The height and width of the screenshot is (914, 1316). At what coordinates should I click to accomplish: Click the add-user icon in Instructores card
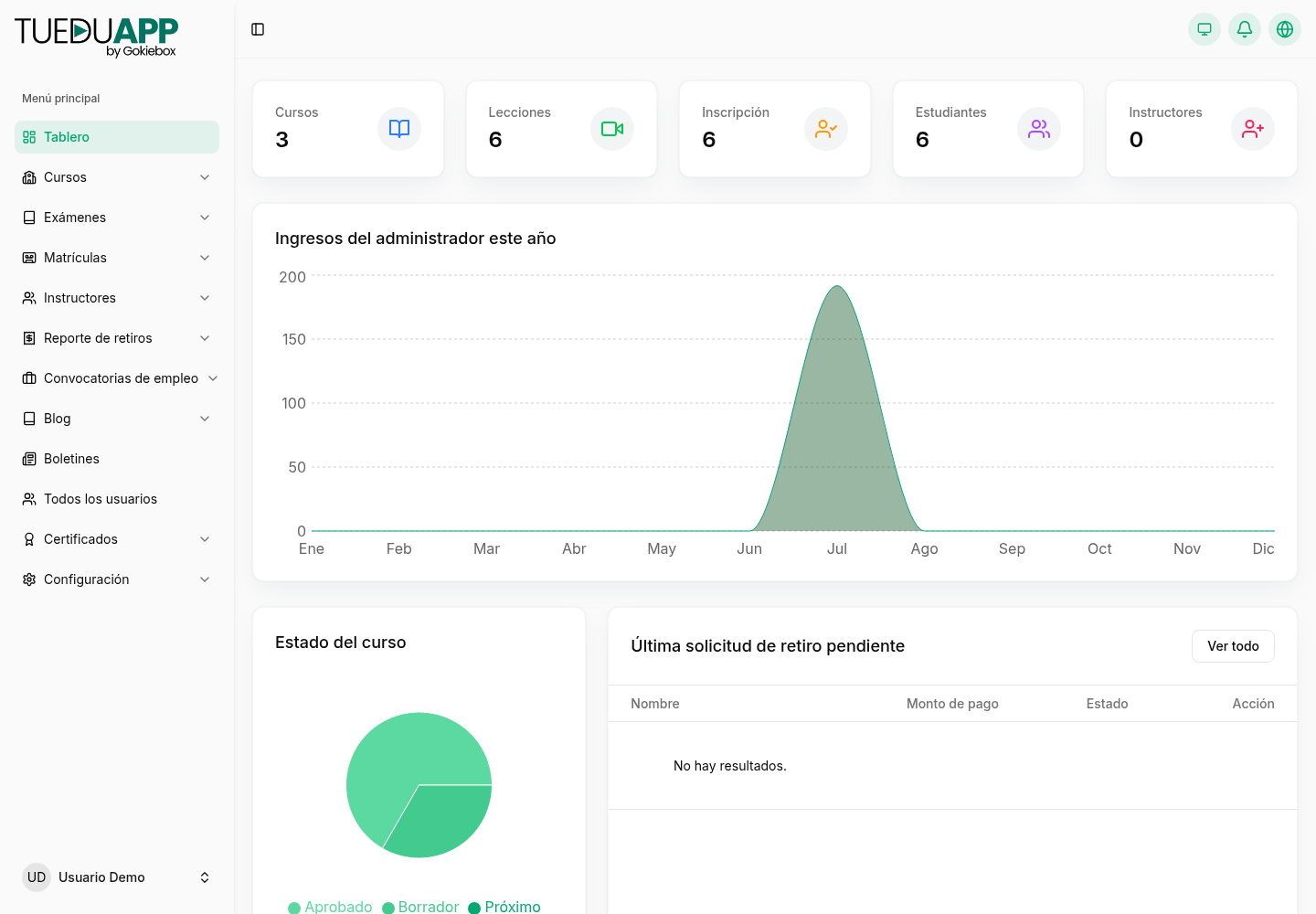[1253, 129]
